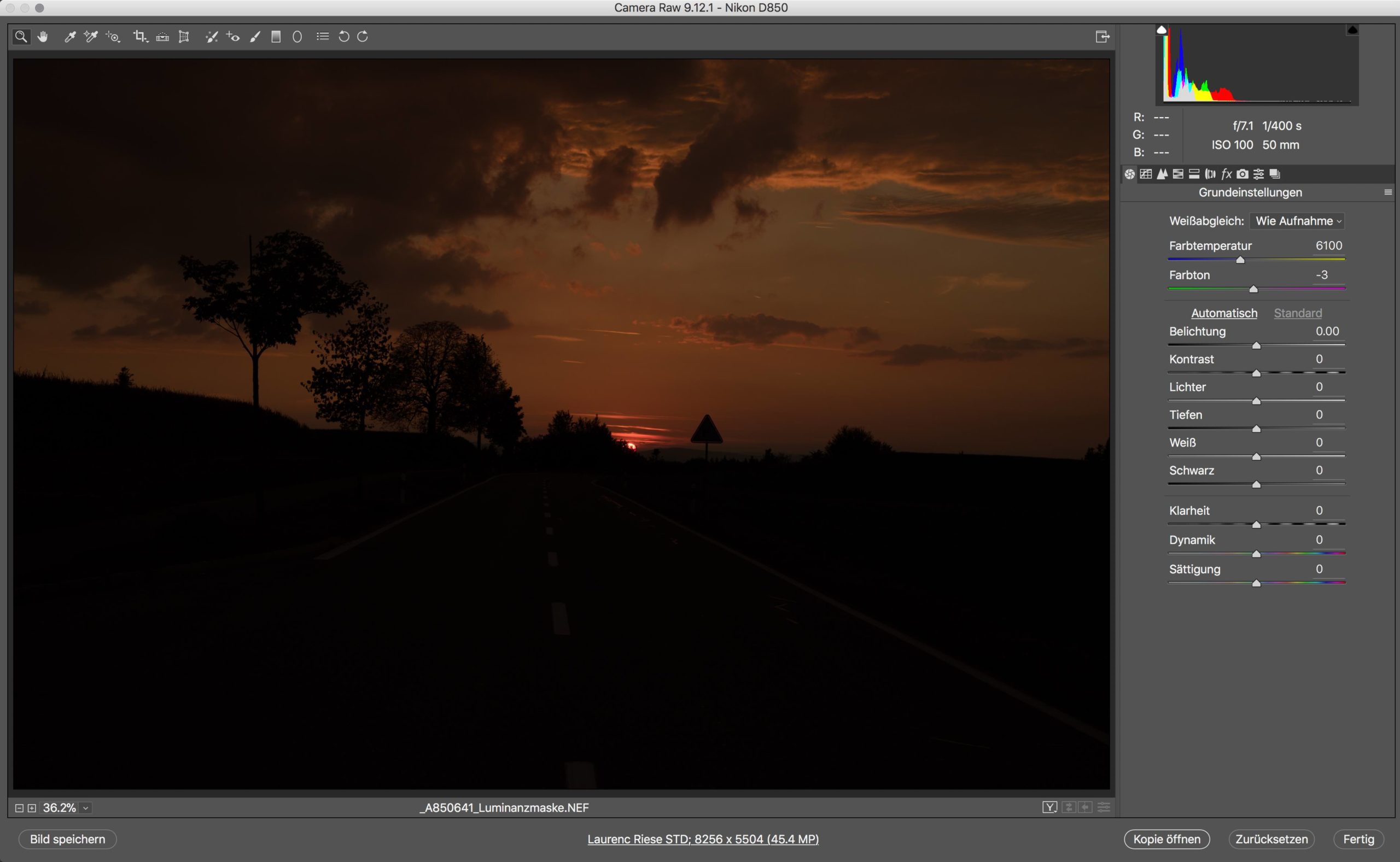Open the Weißabgleich dropdown
This screenshot has width=1400, height=862.
pos(1297,221)
